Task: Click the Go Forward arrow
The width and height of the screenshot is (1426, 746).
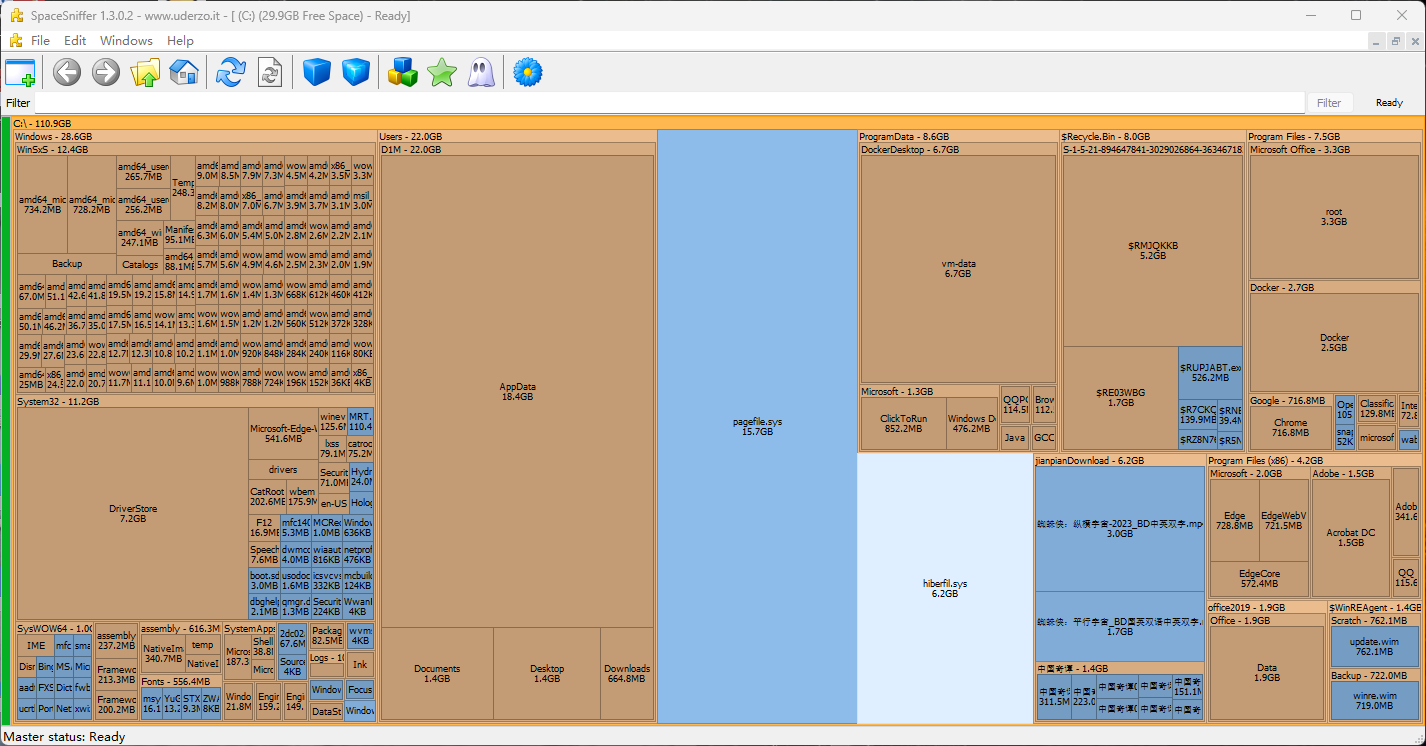Action: coord(106,73)
